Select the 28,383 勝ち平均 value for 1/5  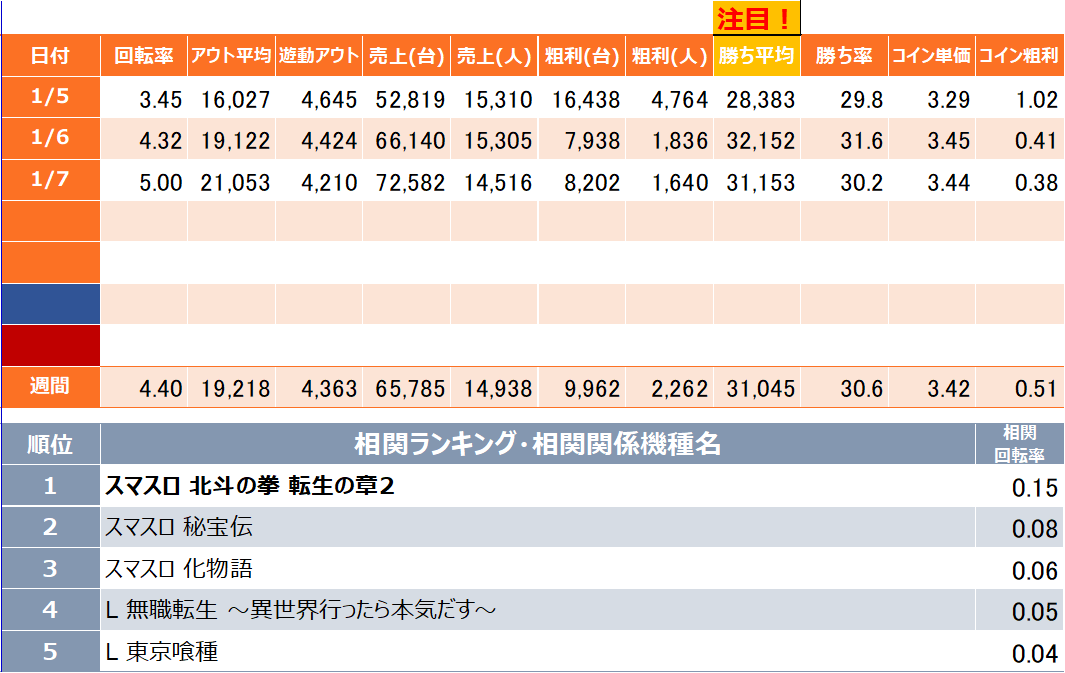click(x=756, y=99)
